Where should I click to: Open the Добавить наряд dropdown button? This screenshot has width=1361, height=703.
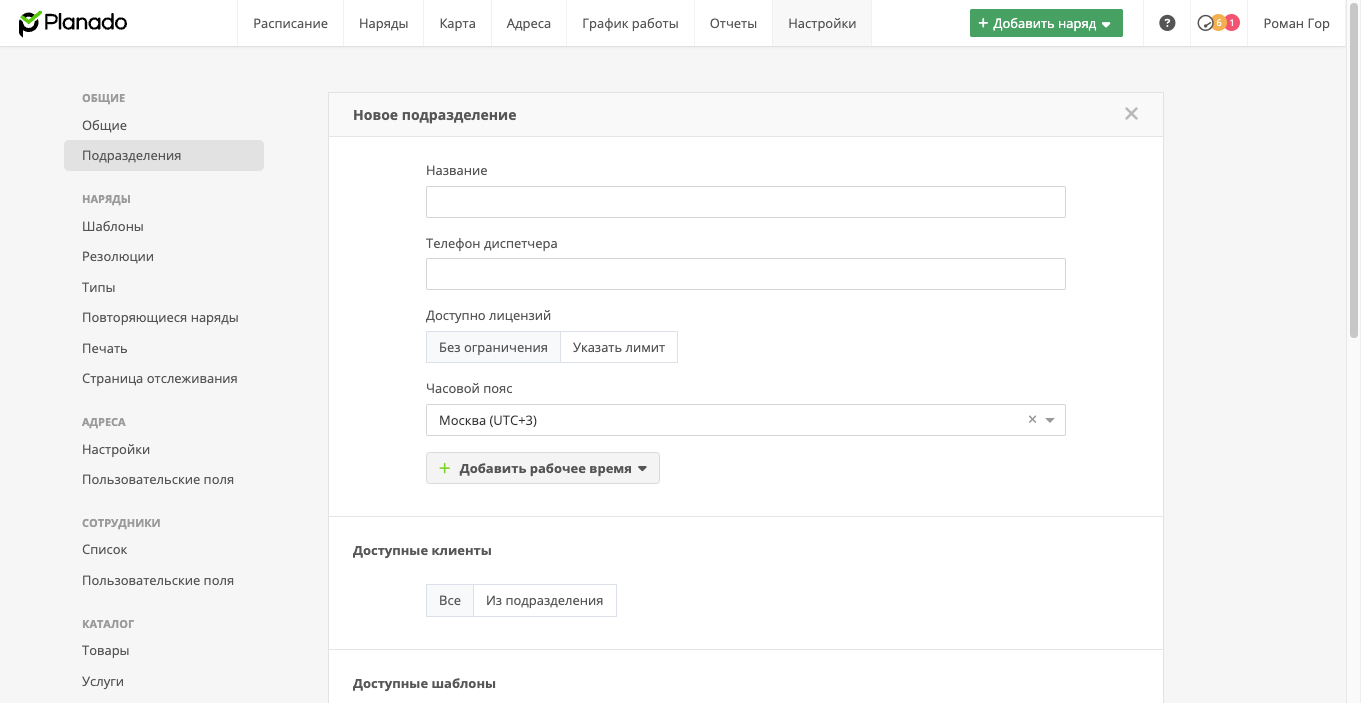(x=1046, y=23)
